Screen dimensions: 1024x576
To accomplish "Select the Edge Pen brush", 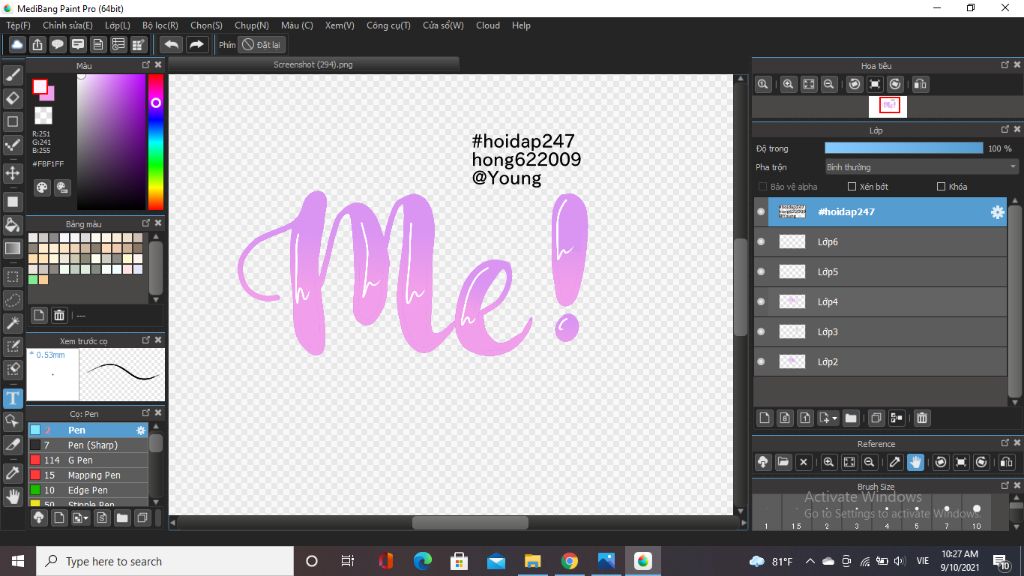I will 88,490.
